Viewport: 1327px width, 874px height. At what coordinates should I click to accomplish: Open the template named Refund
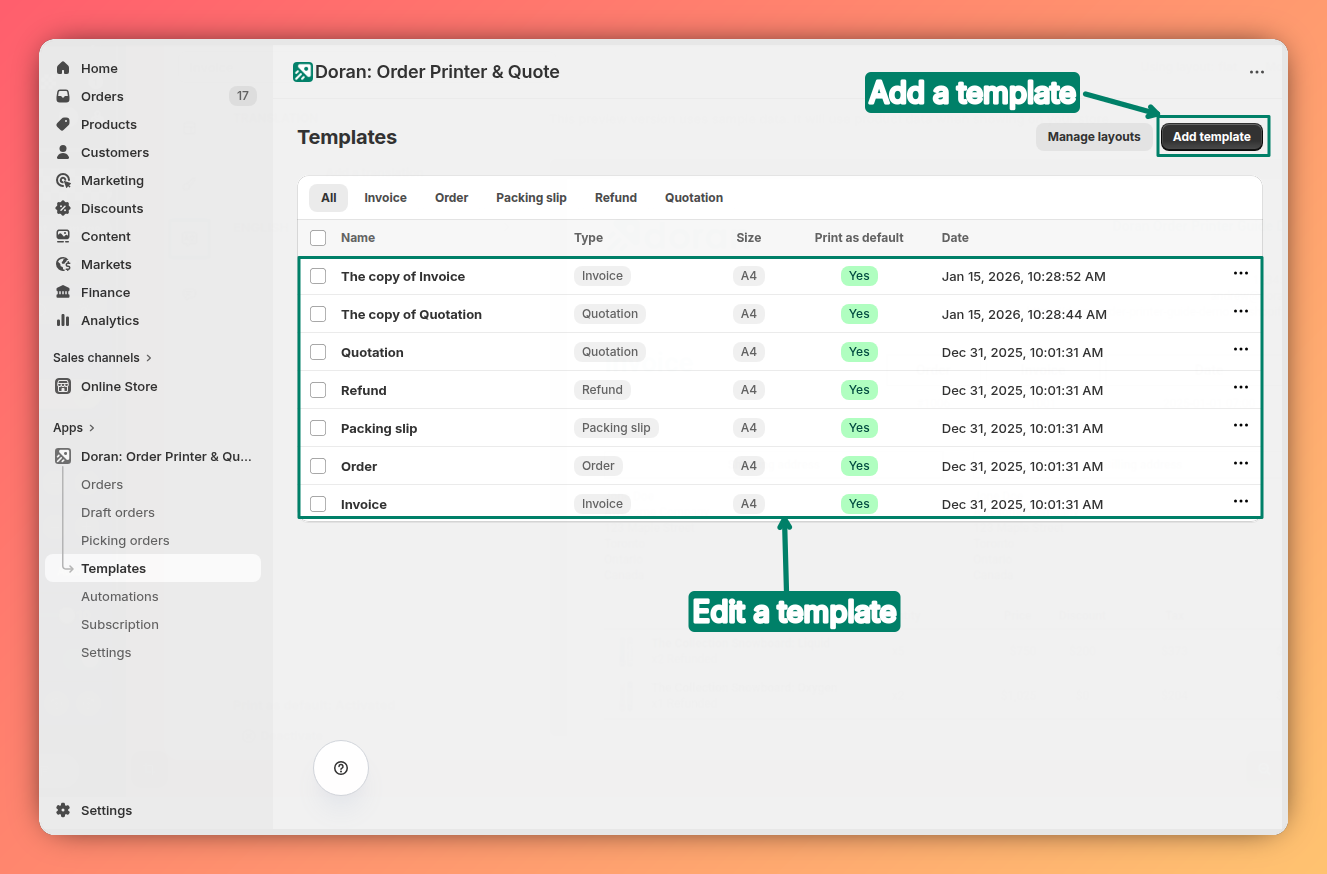click(363, 390)
